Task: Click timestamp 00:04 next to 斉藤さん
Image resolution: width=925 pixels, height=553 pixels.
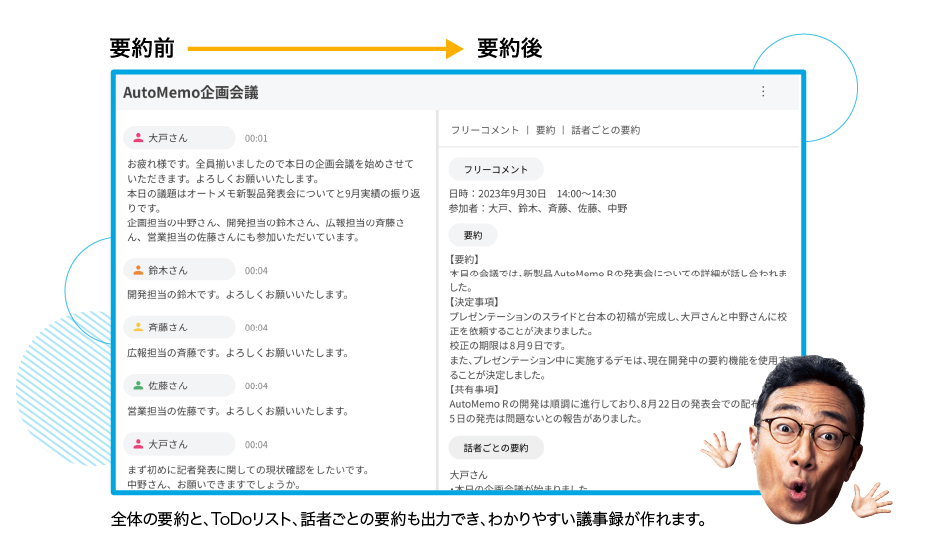Action: [x=256, y=327]
